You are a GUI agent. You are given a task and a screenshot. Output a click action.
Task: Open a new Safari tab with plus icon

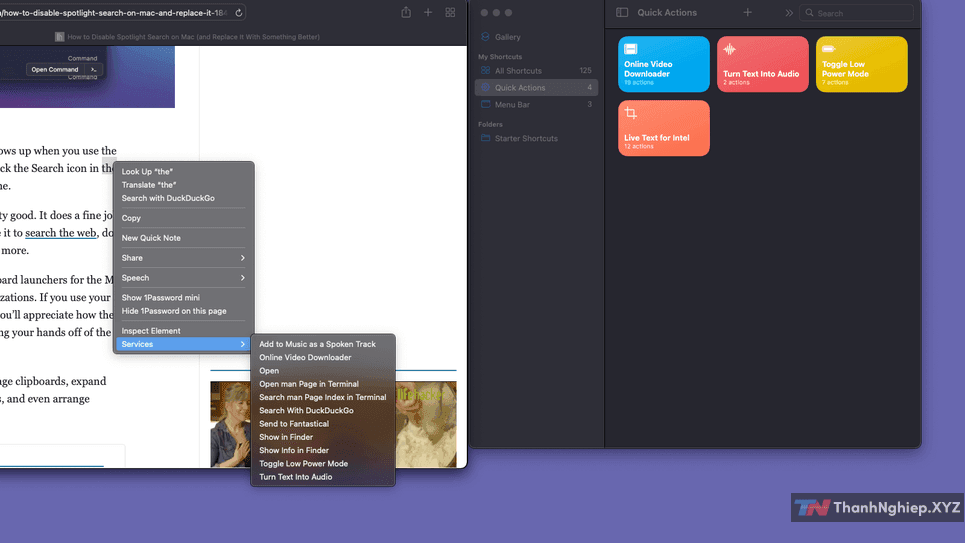click(x=428, y=12)
